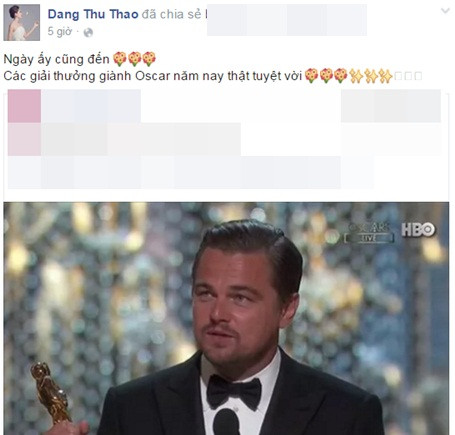The image size is (455, 435).
Task: Click the first bouquet emoji after 'cũng đến'
Action: [120, 59]
